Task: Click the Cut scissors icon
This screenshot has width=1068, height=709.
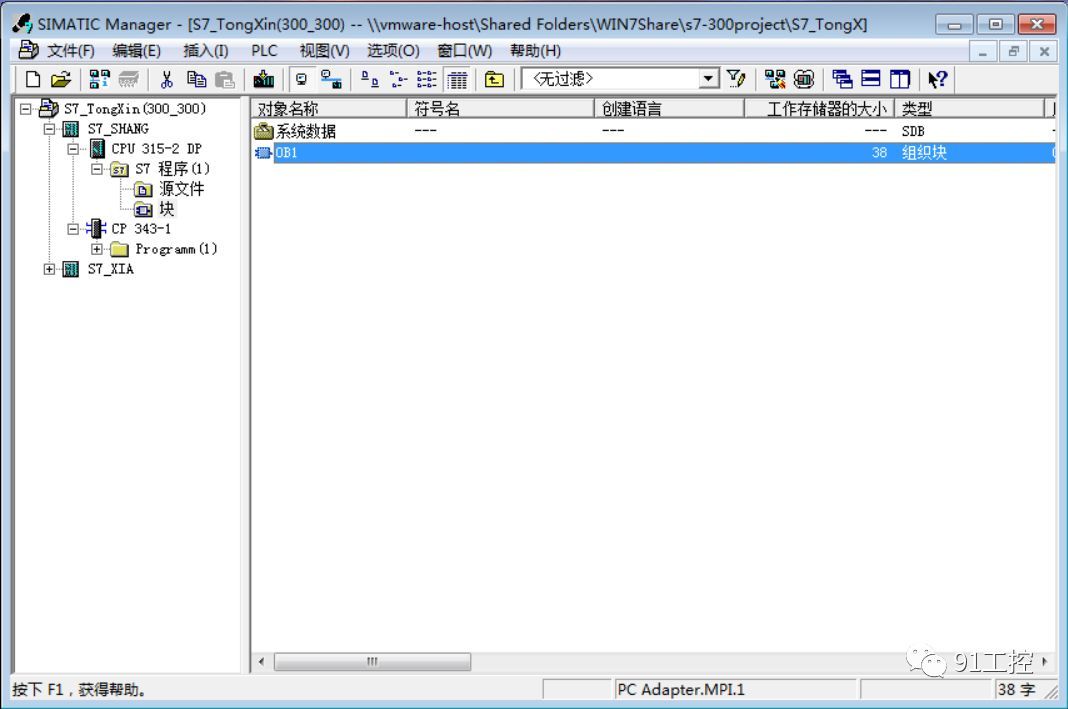Action: point(167,80)
